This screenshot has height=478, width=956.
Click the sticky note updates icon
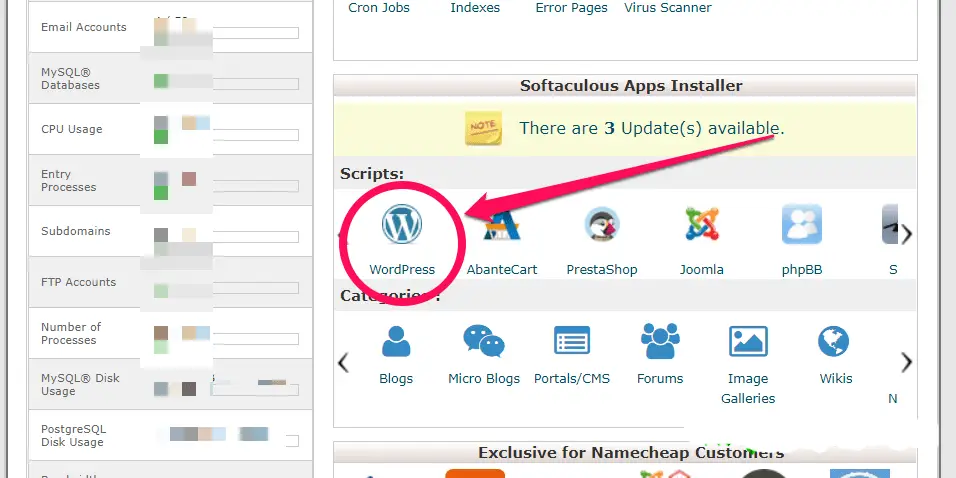tap(483, 128)
